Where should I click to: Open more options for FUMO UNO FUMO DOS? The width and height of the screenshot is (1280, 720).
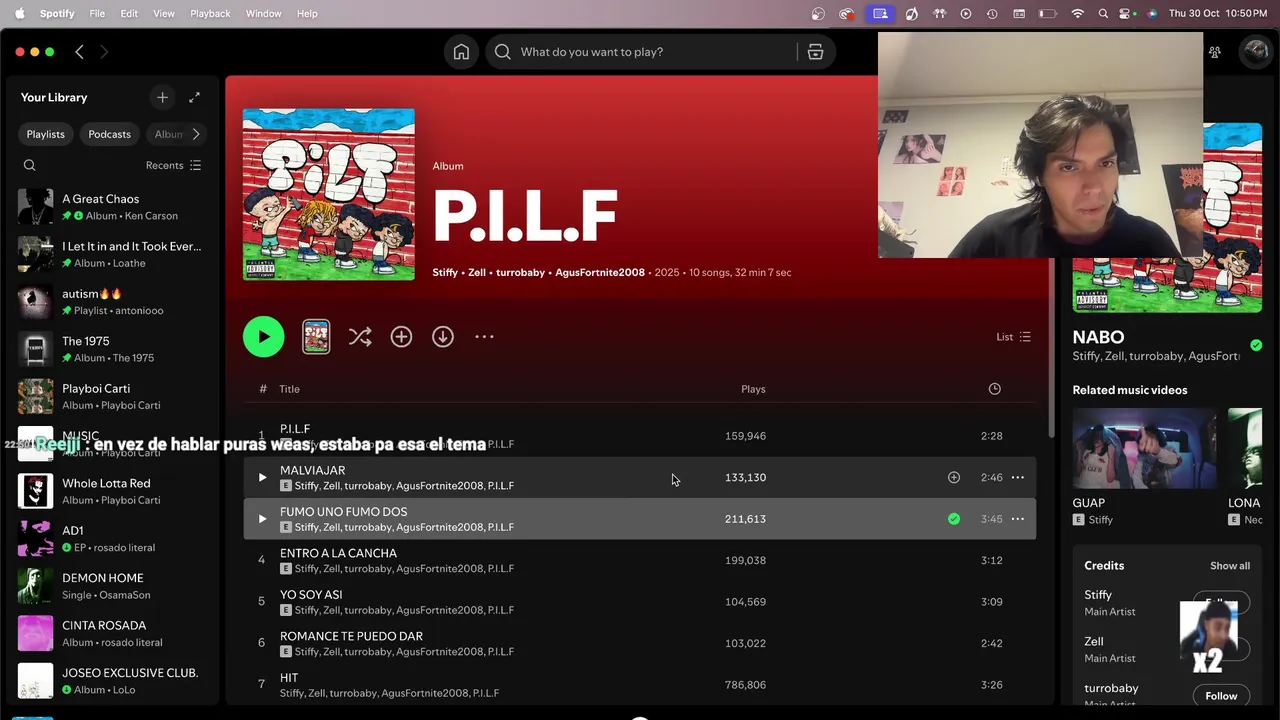pos(1017,519)
